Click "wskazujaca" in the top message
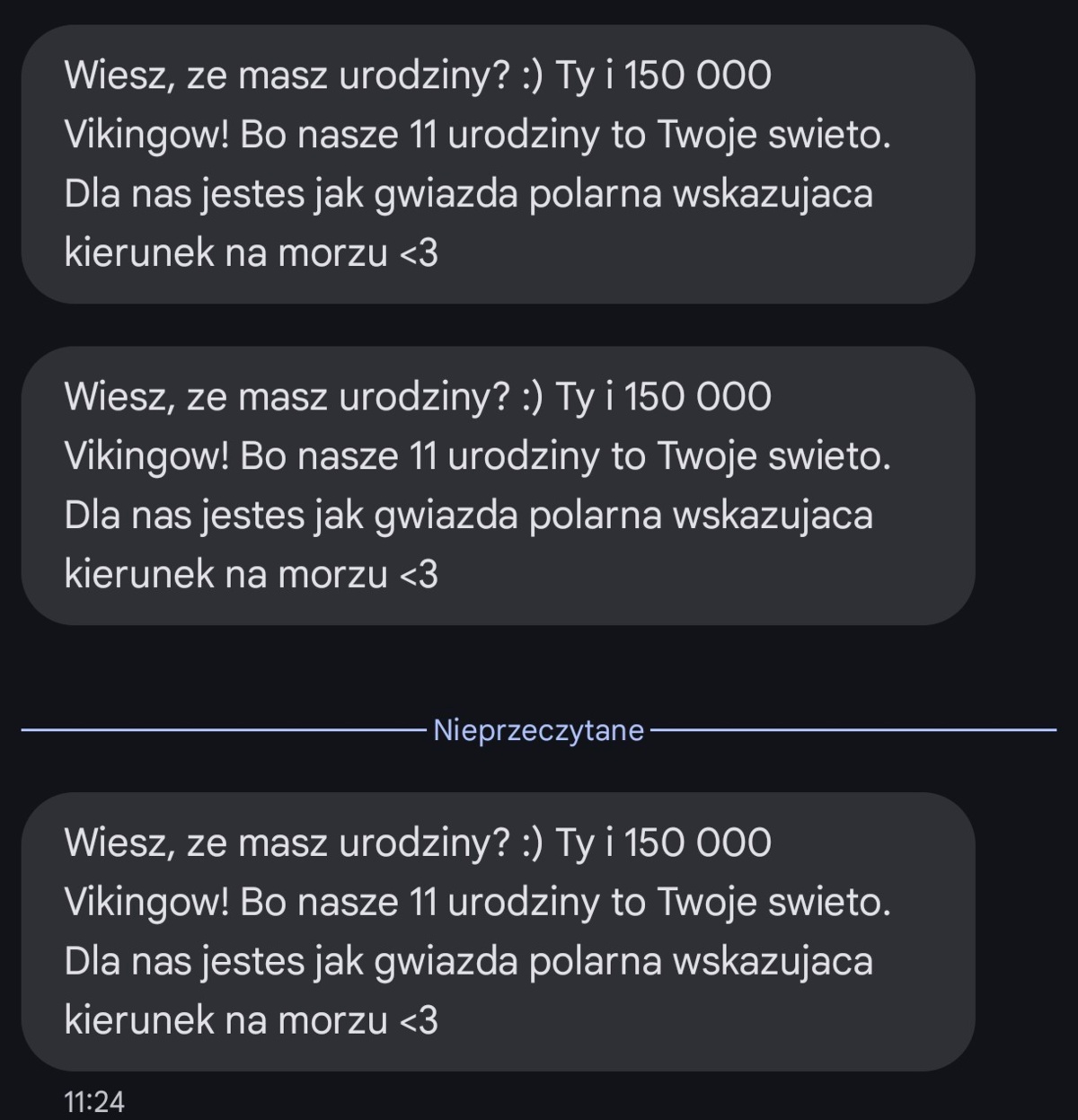 click(773, 194)
